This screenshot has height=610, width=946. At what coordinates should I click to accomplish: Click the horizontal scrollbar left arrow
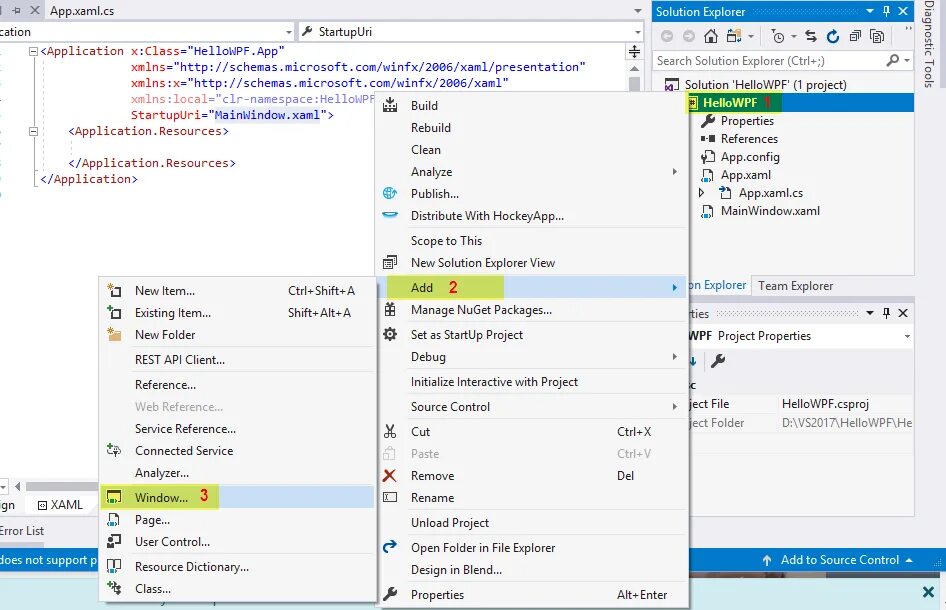[x=17, y=486]
